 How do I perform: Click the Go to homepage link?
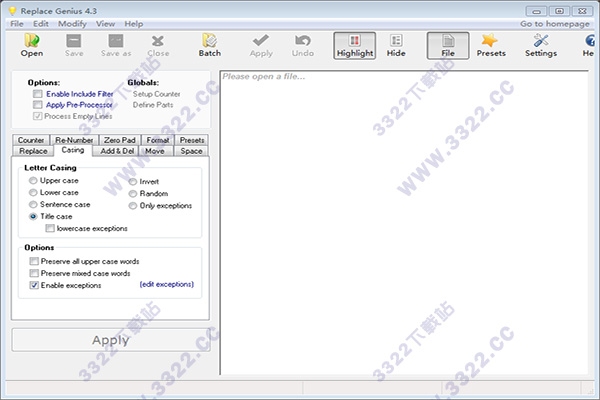[554, 24]
